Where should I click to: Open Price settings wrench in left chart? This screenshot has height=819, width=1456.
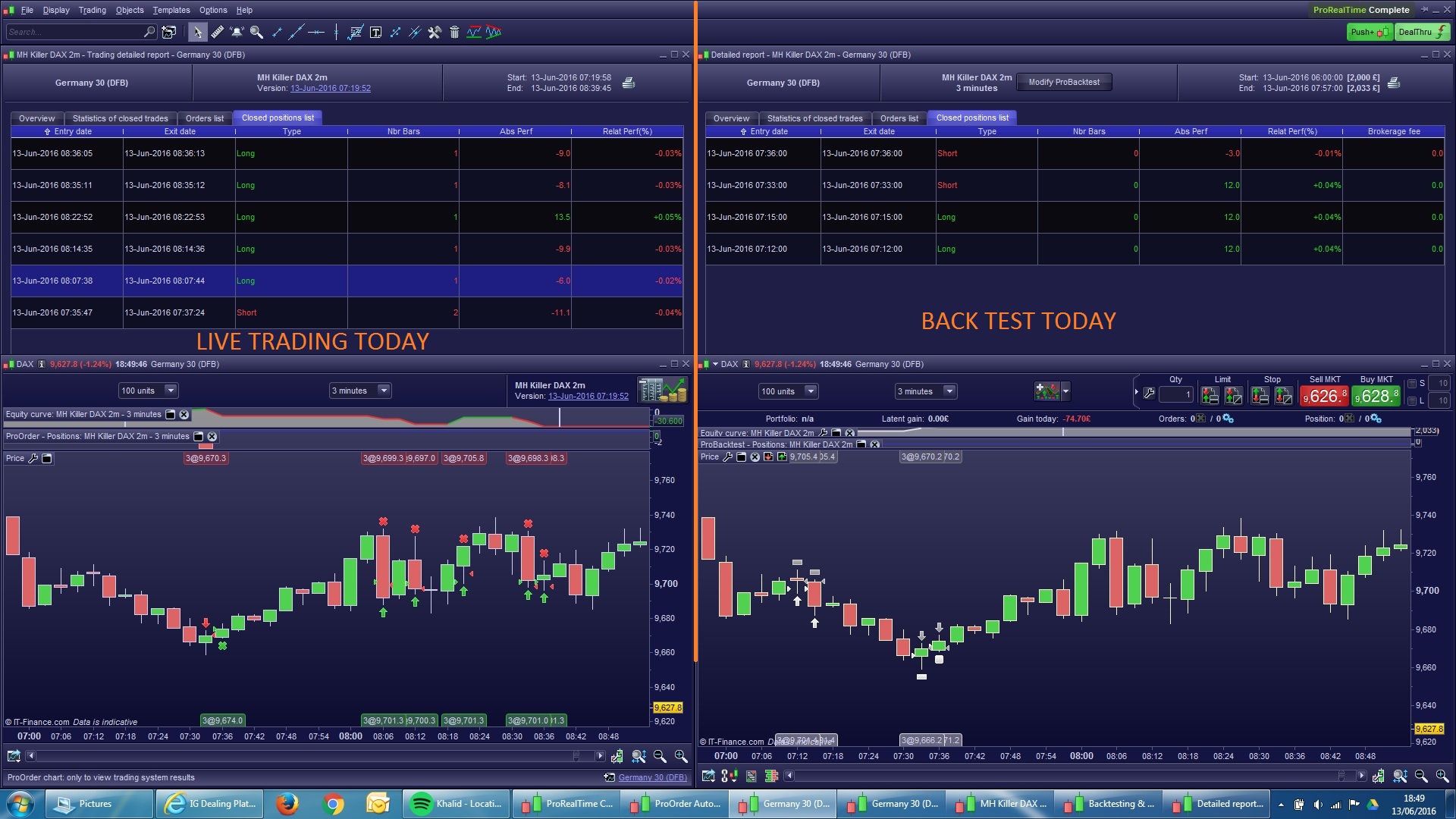pyautogui.click(x=33, y=458)
